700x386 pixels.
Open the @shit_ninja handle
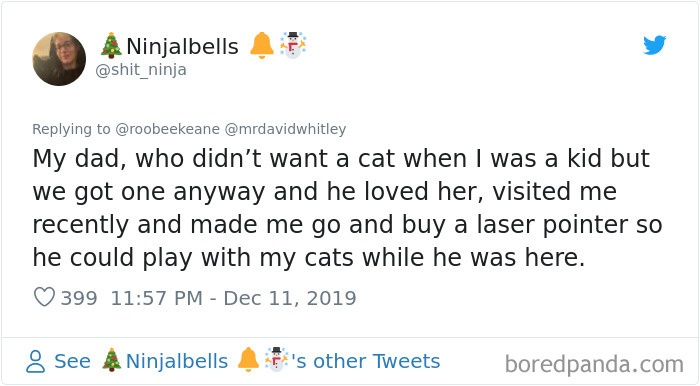141,70
